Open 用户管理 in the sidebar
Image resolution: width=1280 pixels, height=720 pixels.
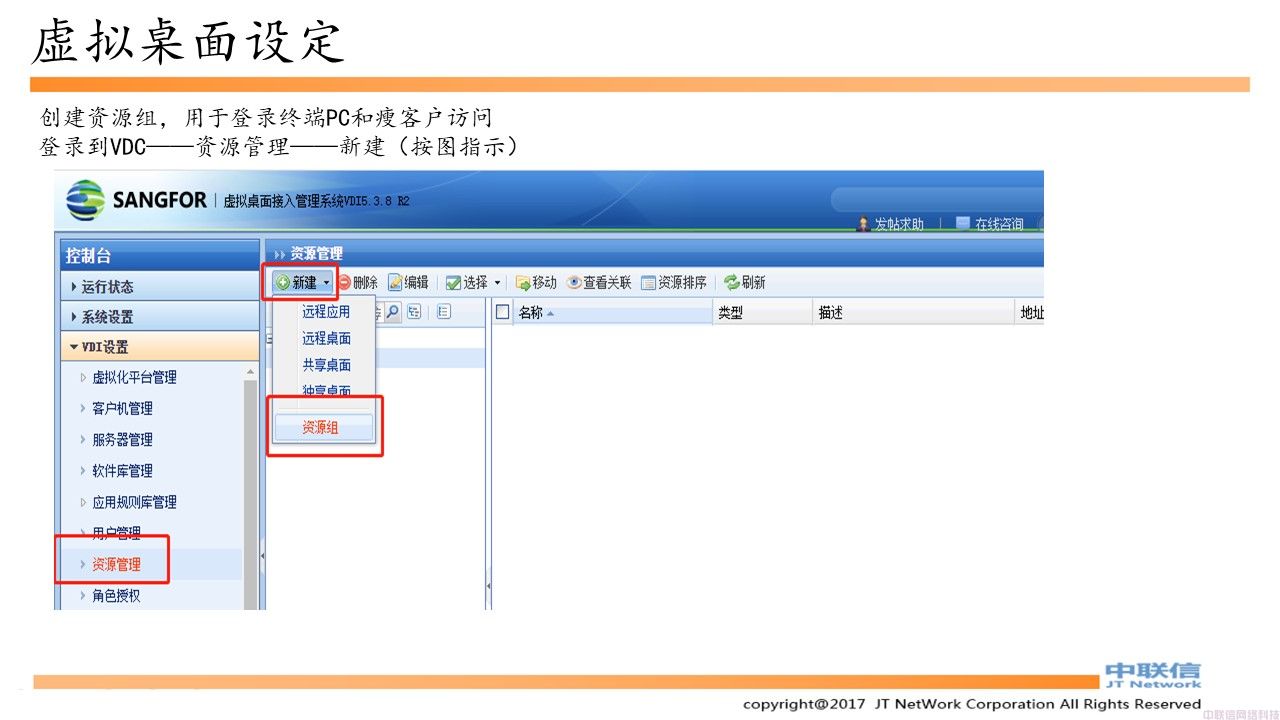click(x=116, y=533)
